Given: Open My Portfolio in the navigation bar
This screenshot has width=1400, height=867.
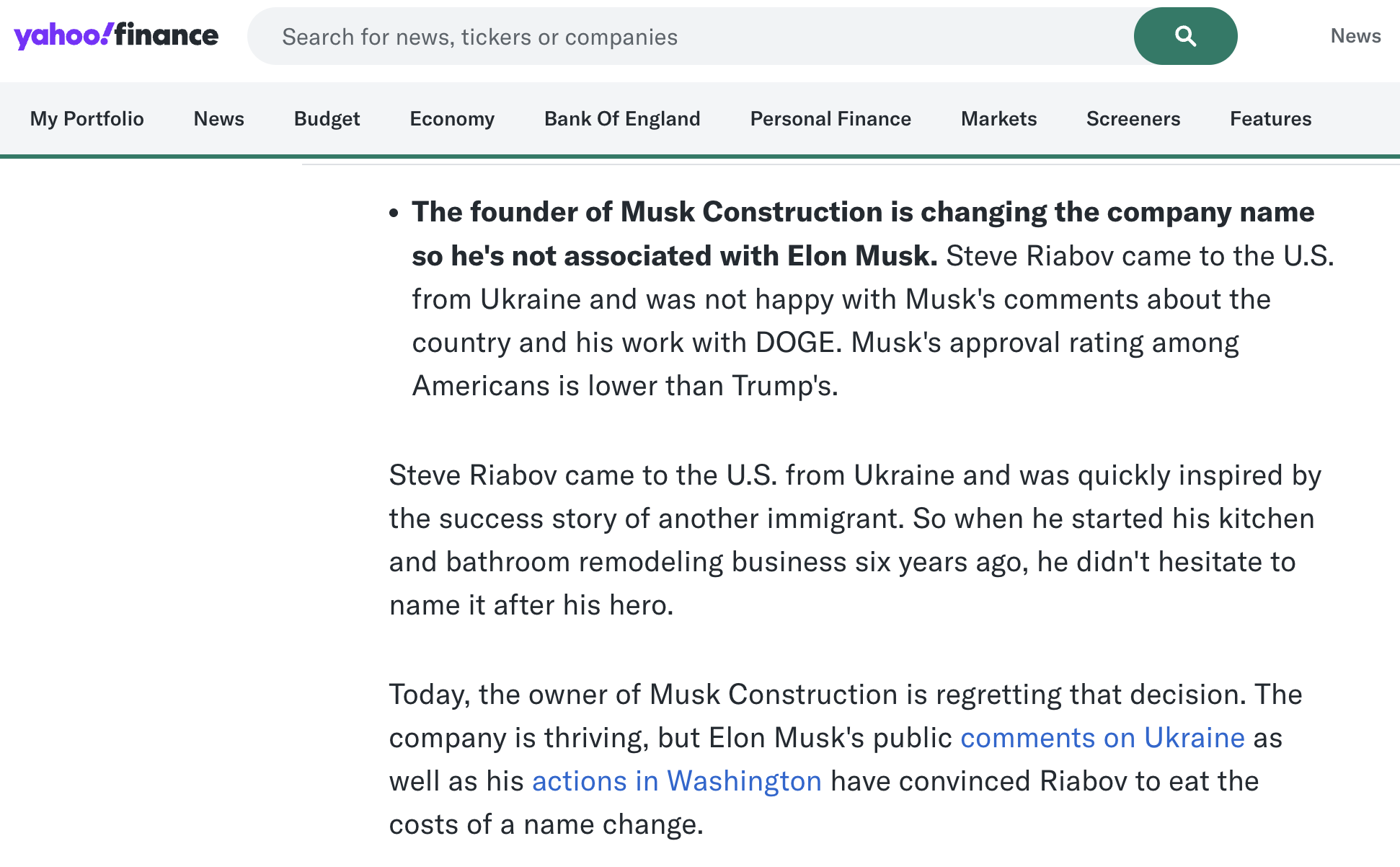Looking at the screenshot, I should [87, 119].
